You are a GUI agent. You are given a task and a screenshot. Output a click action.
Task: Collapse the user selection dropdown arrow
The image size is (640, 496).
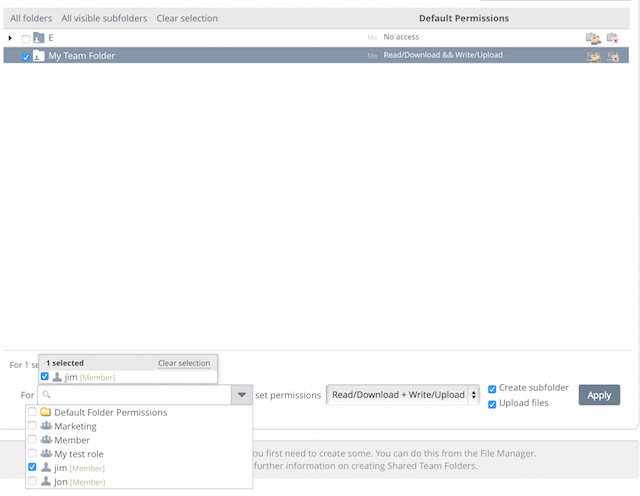(x=242, y=396)
